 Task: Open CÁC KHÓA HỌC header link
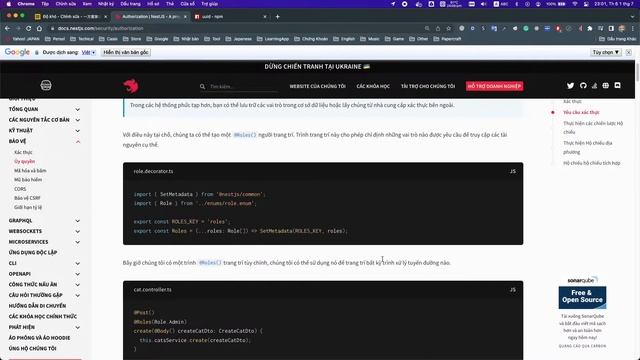[373, 86]
